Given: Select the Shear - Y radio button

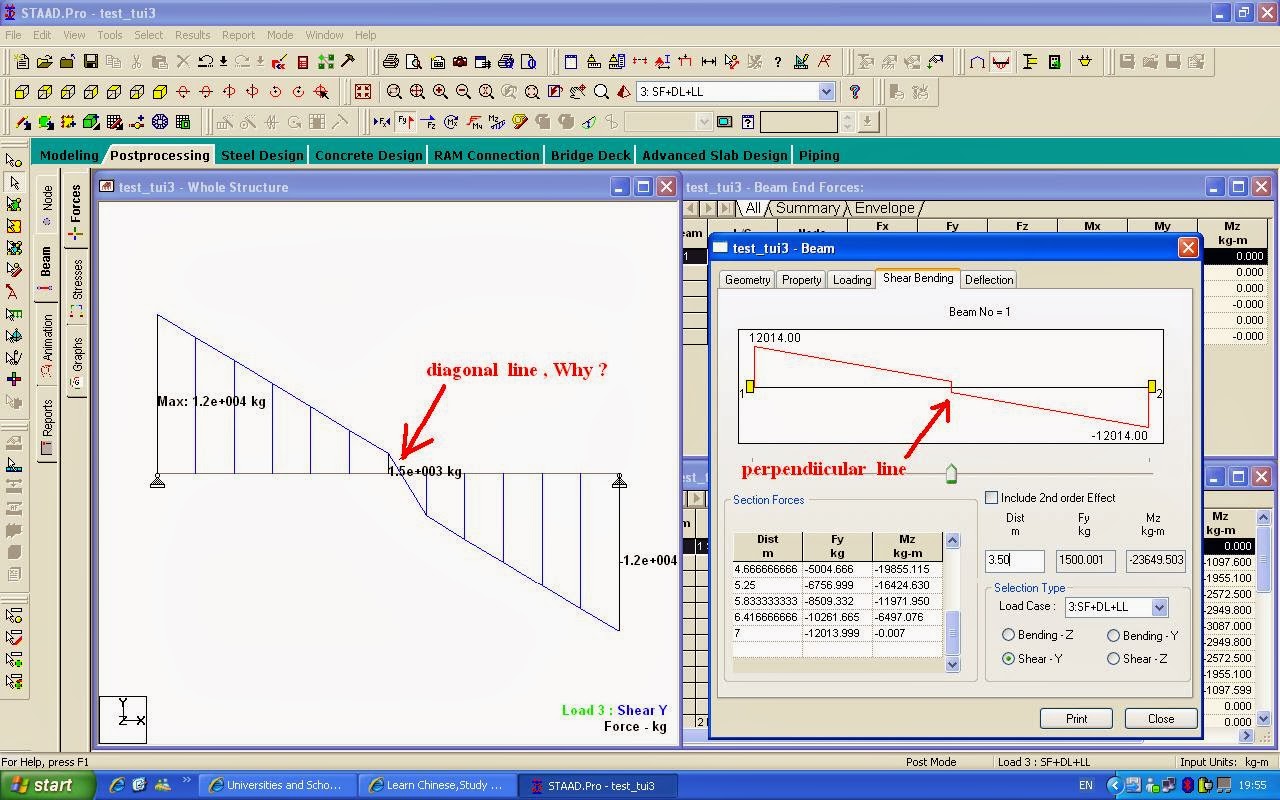Looking at the screenshot, I should coord(1009,658).
